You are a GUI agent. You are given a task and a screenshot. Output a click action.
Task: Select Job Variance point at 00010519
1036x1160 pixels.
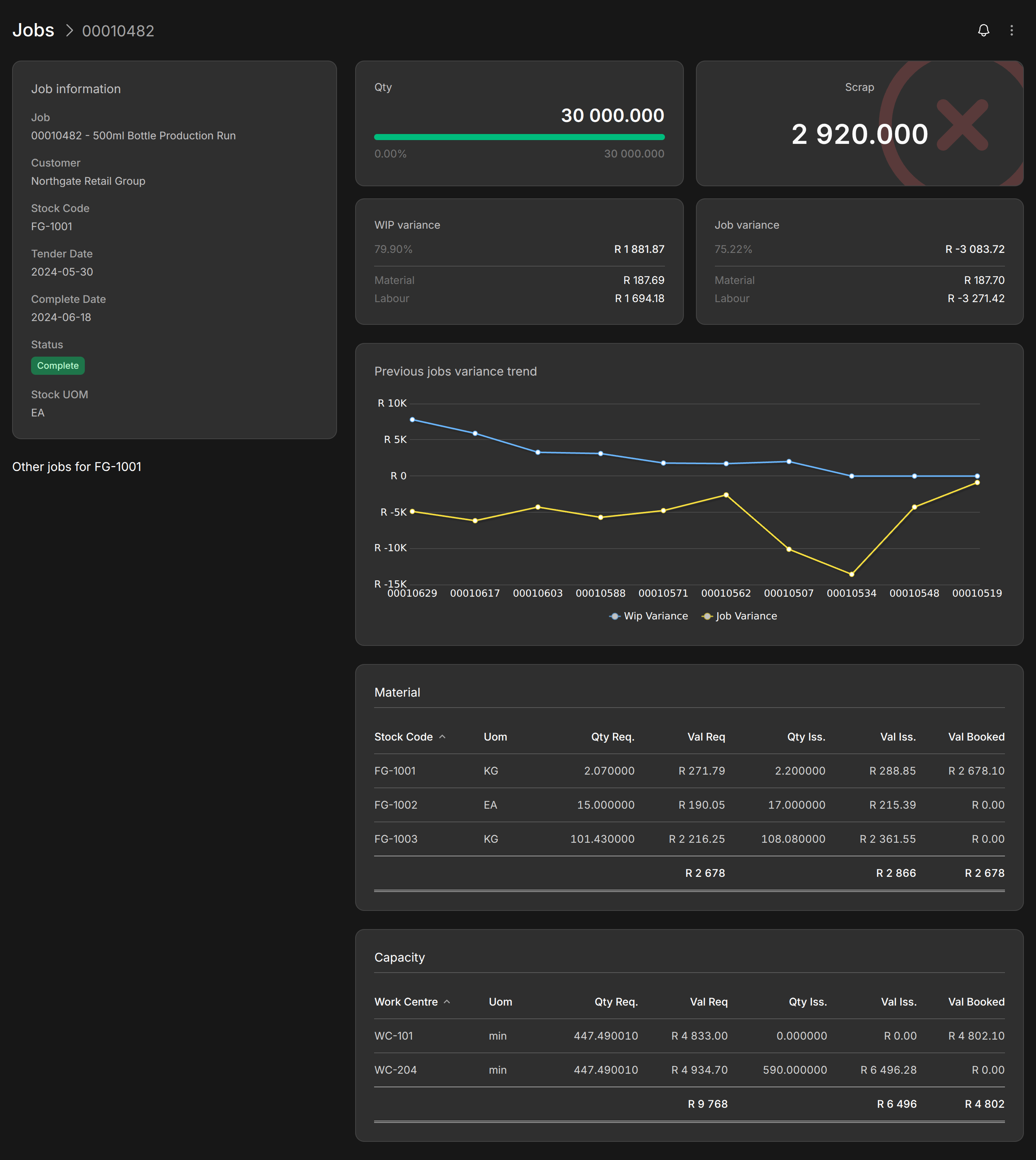click(977, 483)
